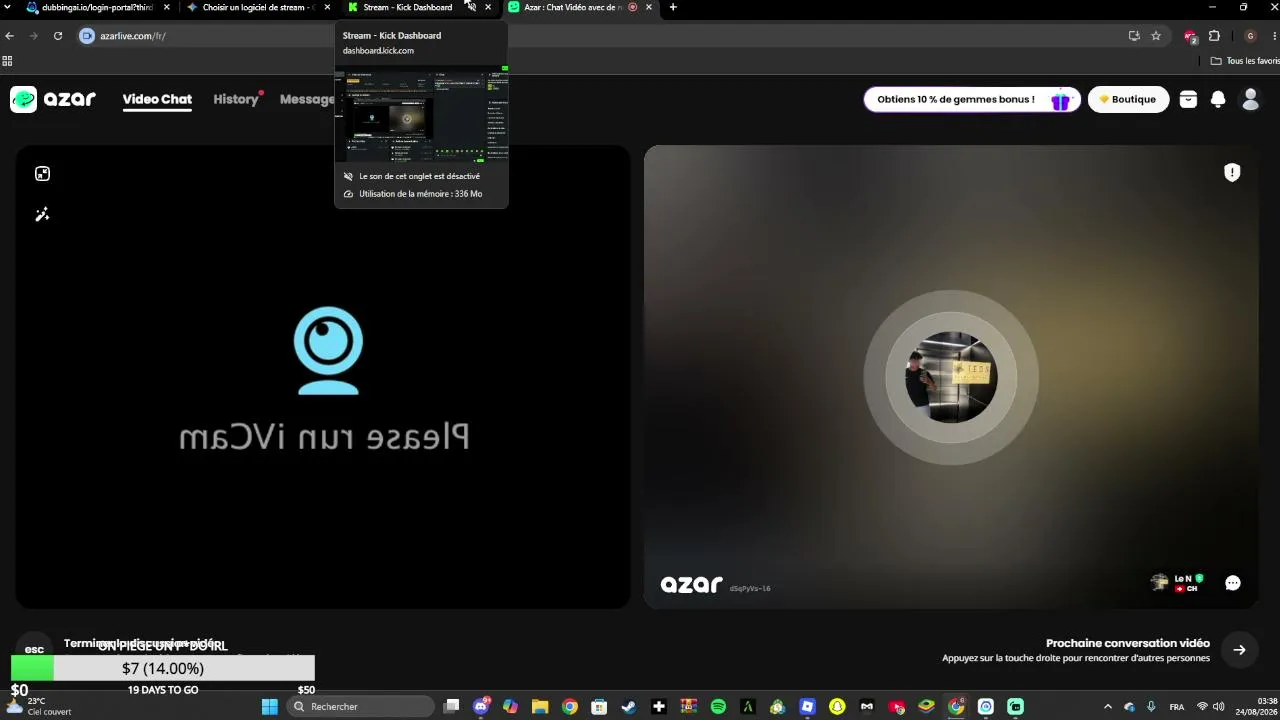Click the Kick Dashboard tab preview thumbnail

click(x=421, y=115)
